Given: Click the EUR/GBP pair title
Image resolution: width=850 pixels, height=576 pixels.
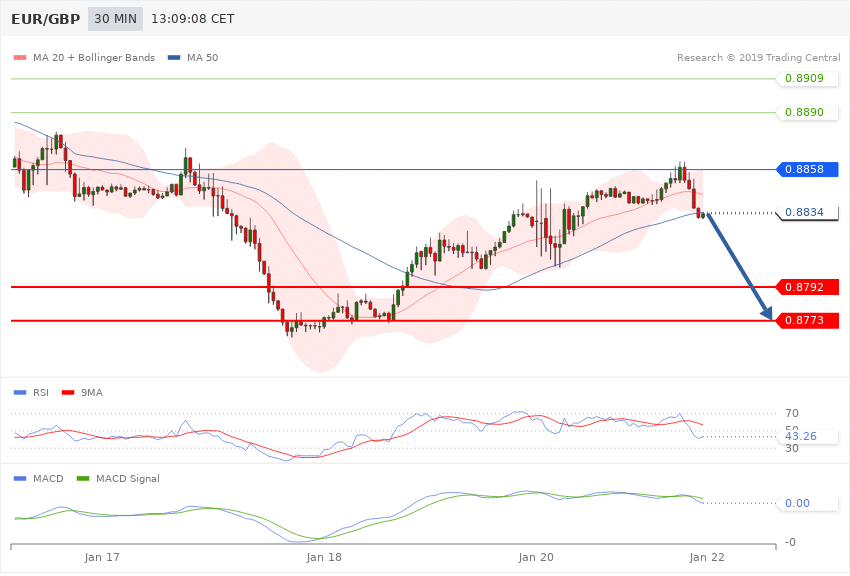Looking at the screenshot, I should click(46, 19).
